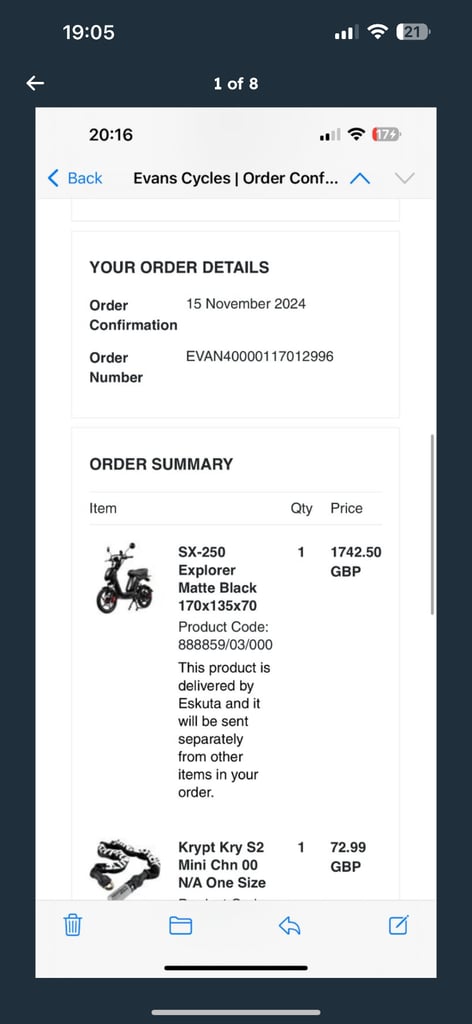472x1024 pixels.
Task: Tap the Krypt chain lock thumbnail
Action: (x=125, y=869)
